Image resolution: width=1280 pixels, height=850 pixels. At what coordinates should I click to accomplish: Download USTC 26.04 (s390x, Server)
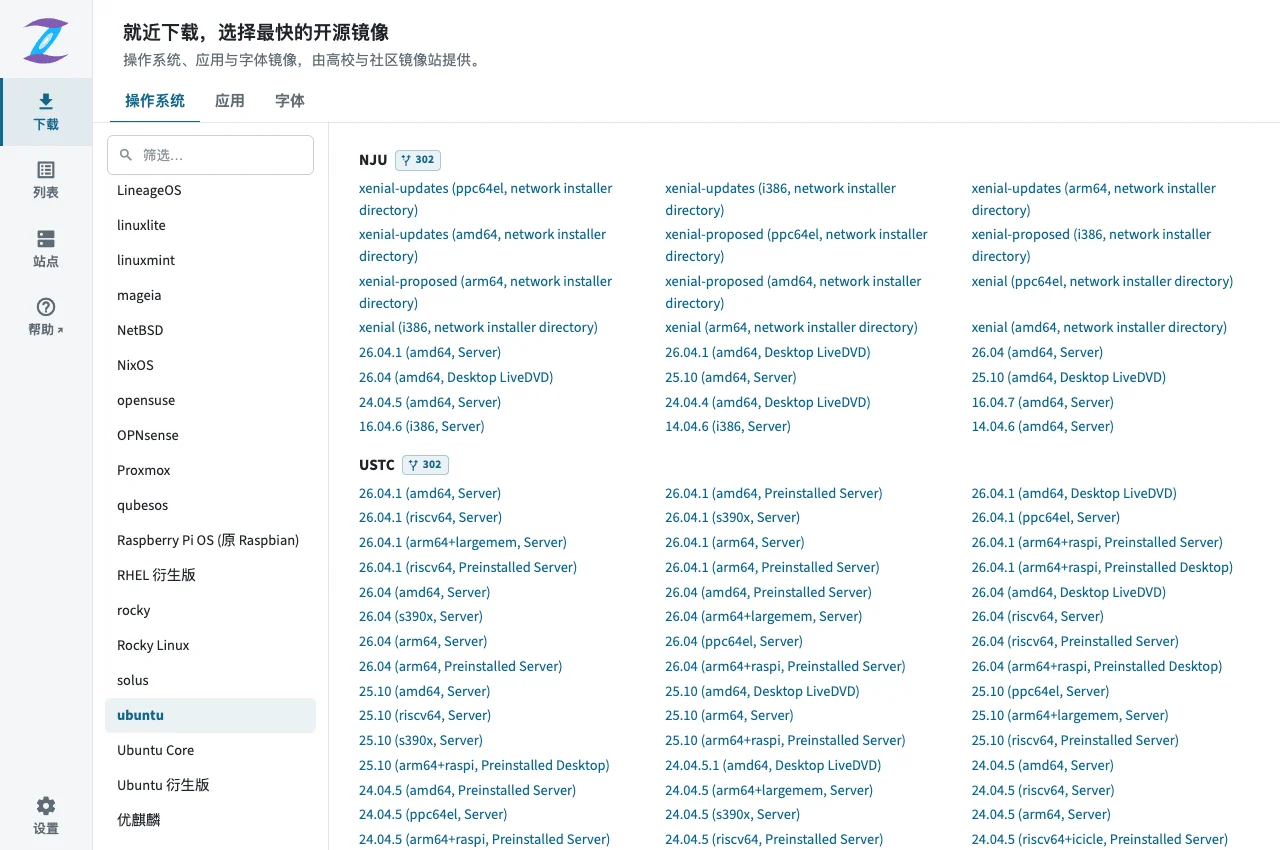tap(421, 617)
